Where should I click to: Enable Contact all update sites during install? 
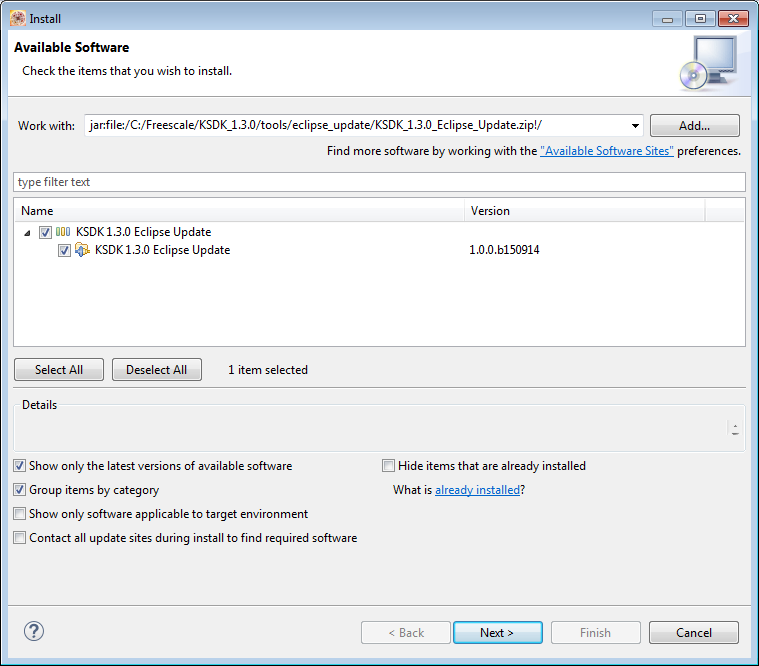19,538
